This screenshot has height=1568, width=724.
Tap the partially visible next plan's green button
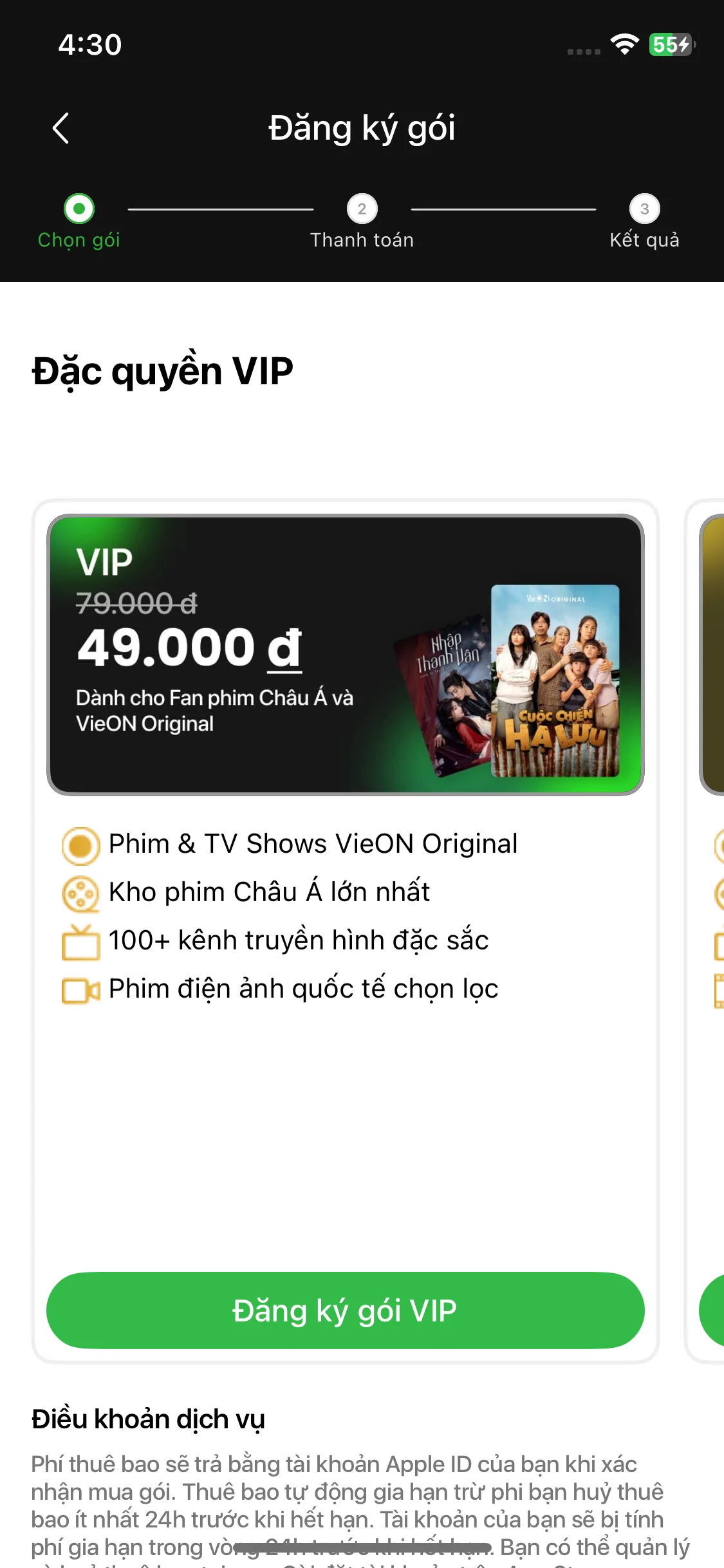[x=712, y=1311]
